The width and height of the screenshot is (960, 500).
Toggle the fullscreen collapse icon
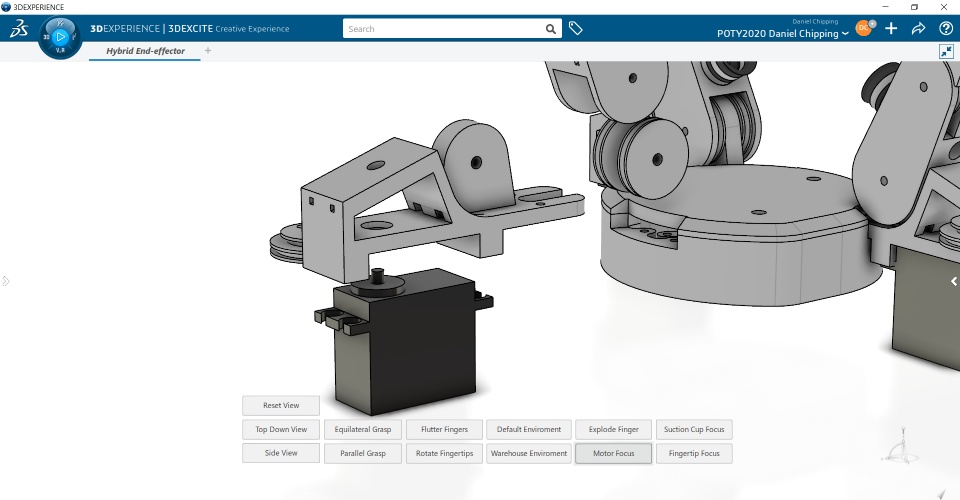tap(947, 51)
